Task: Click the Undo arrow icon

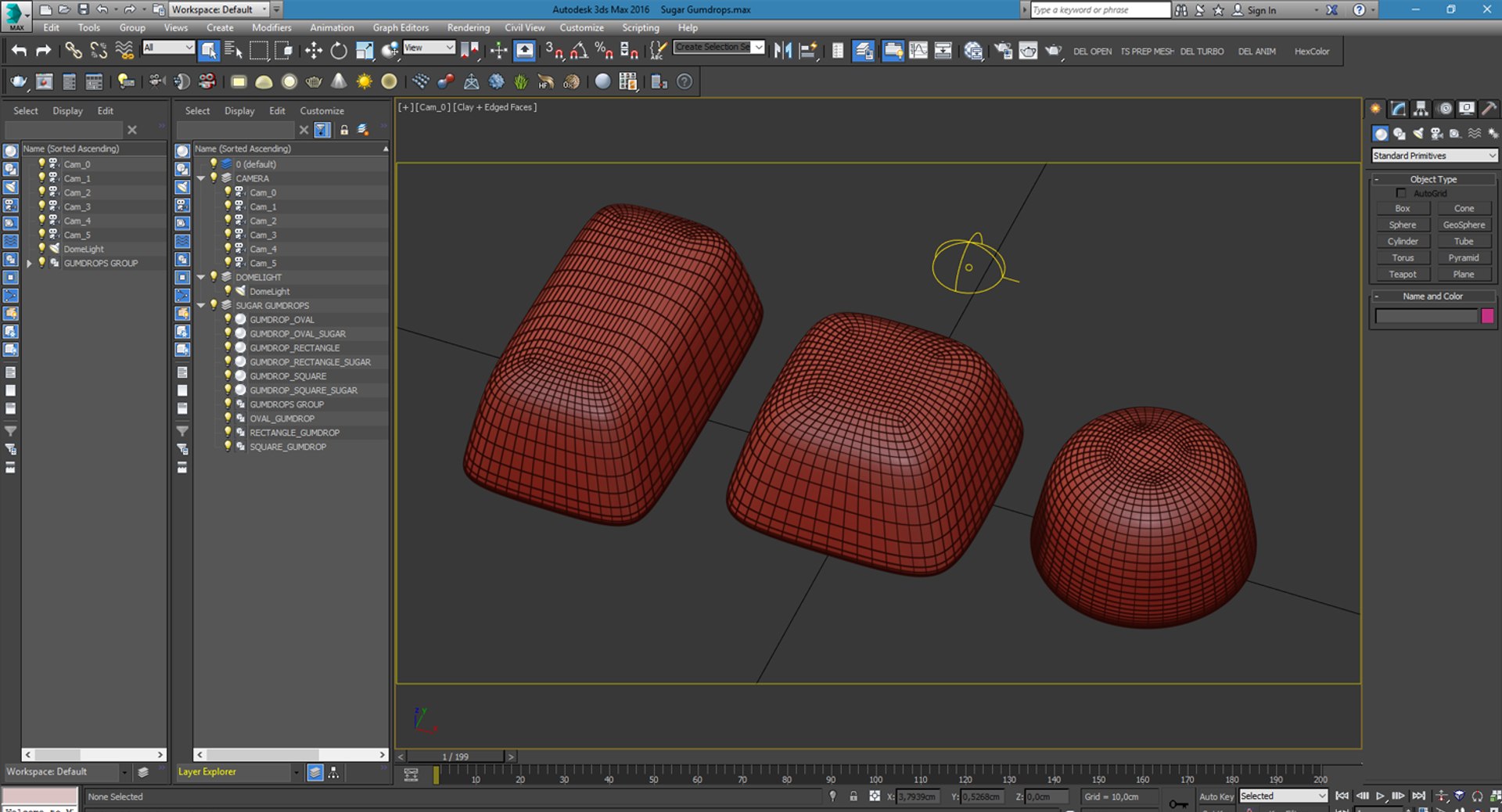Action: click(19, 51)
